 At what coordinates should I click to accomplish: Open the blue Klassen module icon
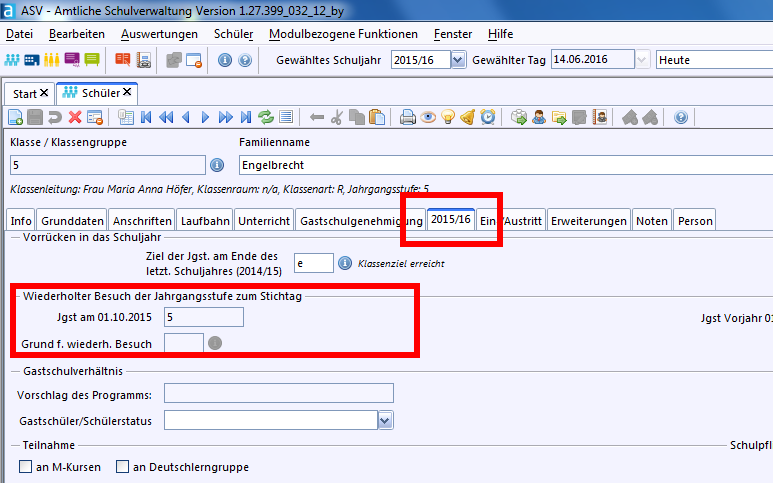point(32,60)
